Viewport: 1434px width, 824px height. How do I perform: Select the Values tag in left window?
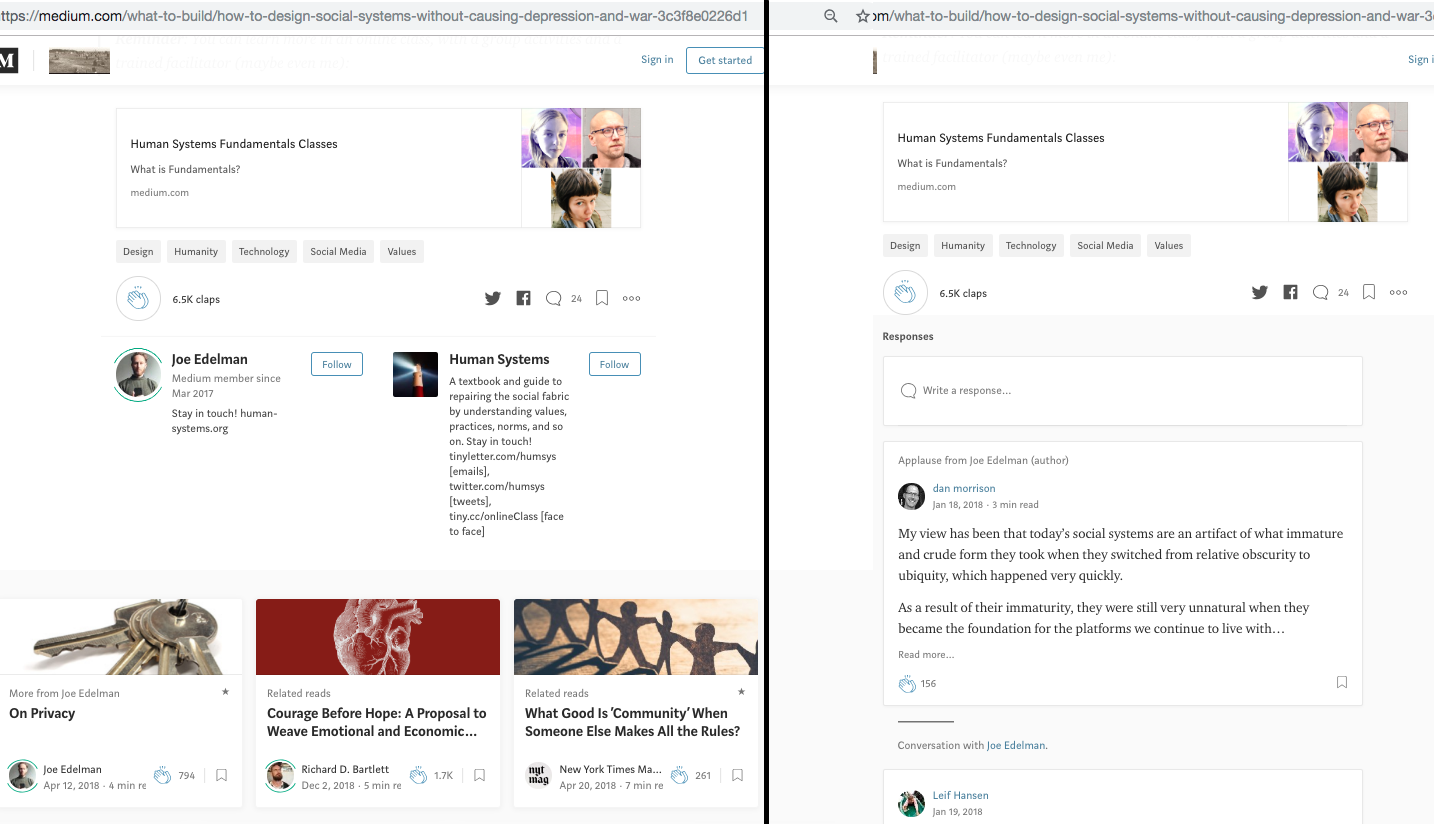402,252
